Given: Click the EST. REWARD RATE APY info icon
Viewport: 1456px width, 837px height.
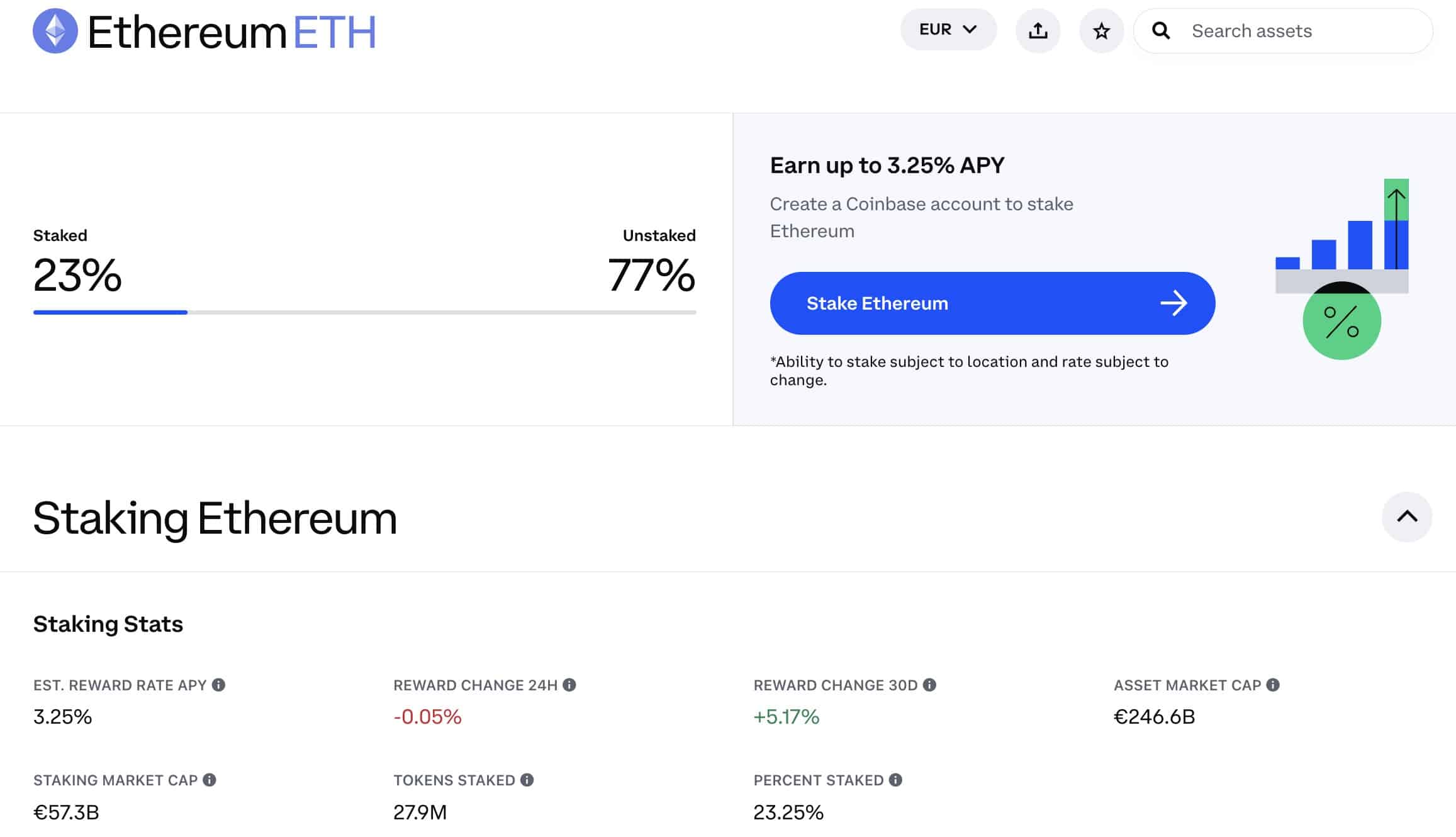Looking at the screenshot, I should [x=219, y=685].
